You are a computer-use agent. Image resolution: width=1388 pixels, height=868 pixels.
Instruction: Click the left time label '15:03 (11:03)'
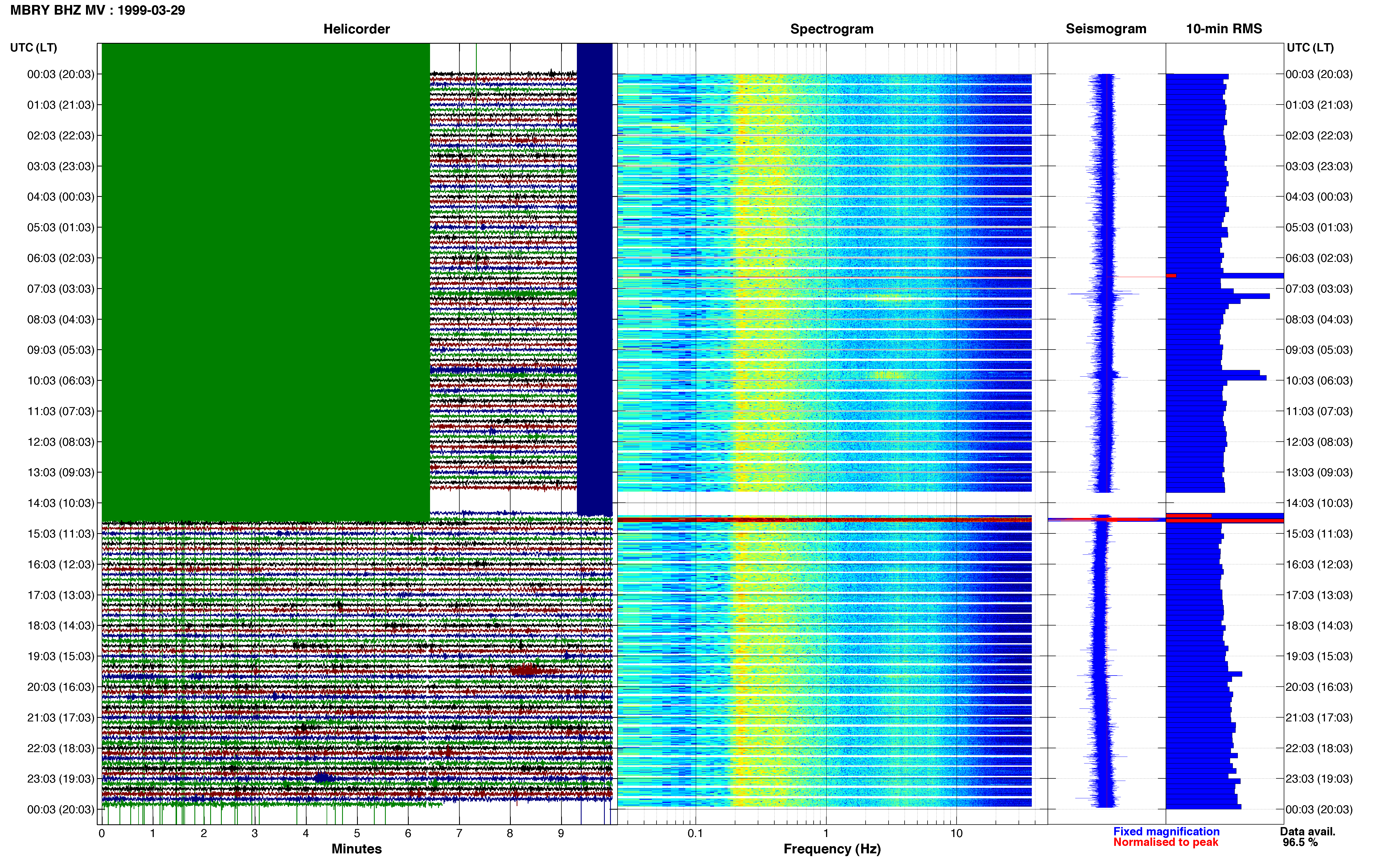tap(60, 534)
